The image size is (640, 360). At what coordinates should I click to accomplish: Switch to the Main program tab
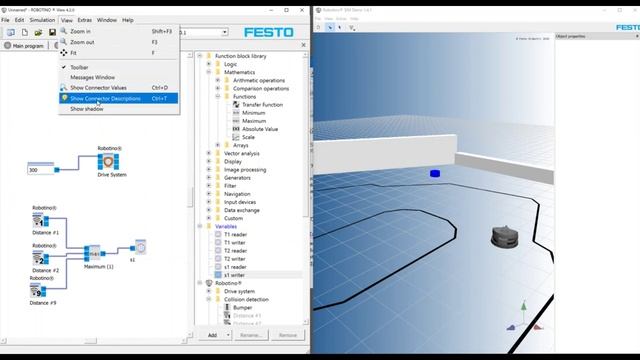coord(24,46)
